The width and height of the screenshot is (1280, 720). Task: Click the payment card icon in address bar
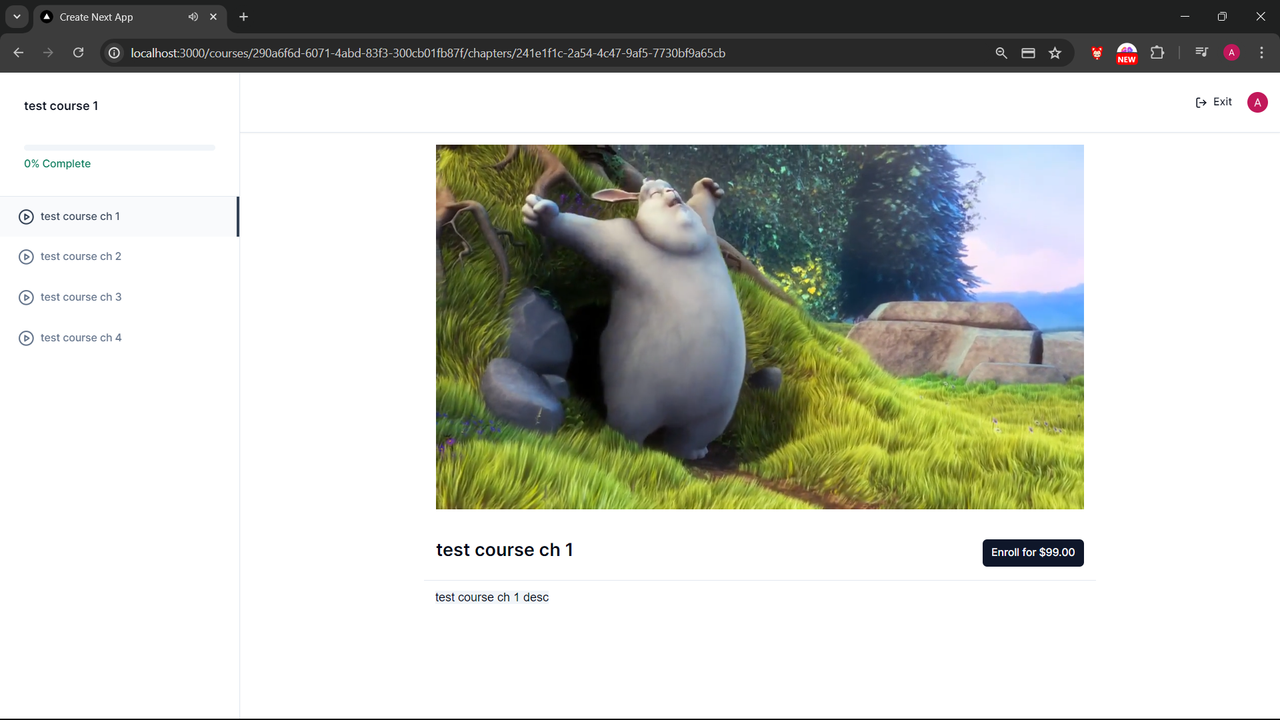1028,53
